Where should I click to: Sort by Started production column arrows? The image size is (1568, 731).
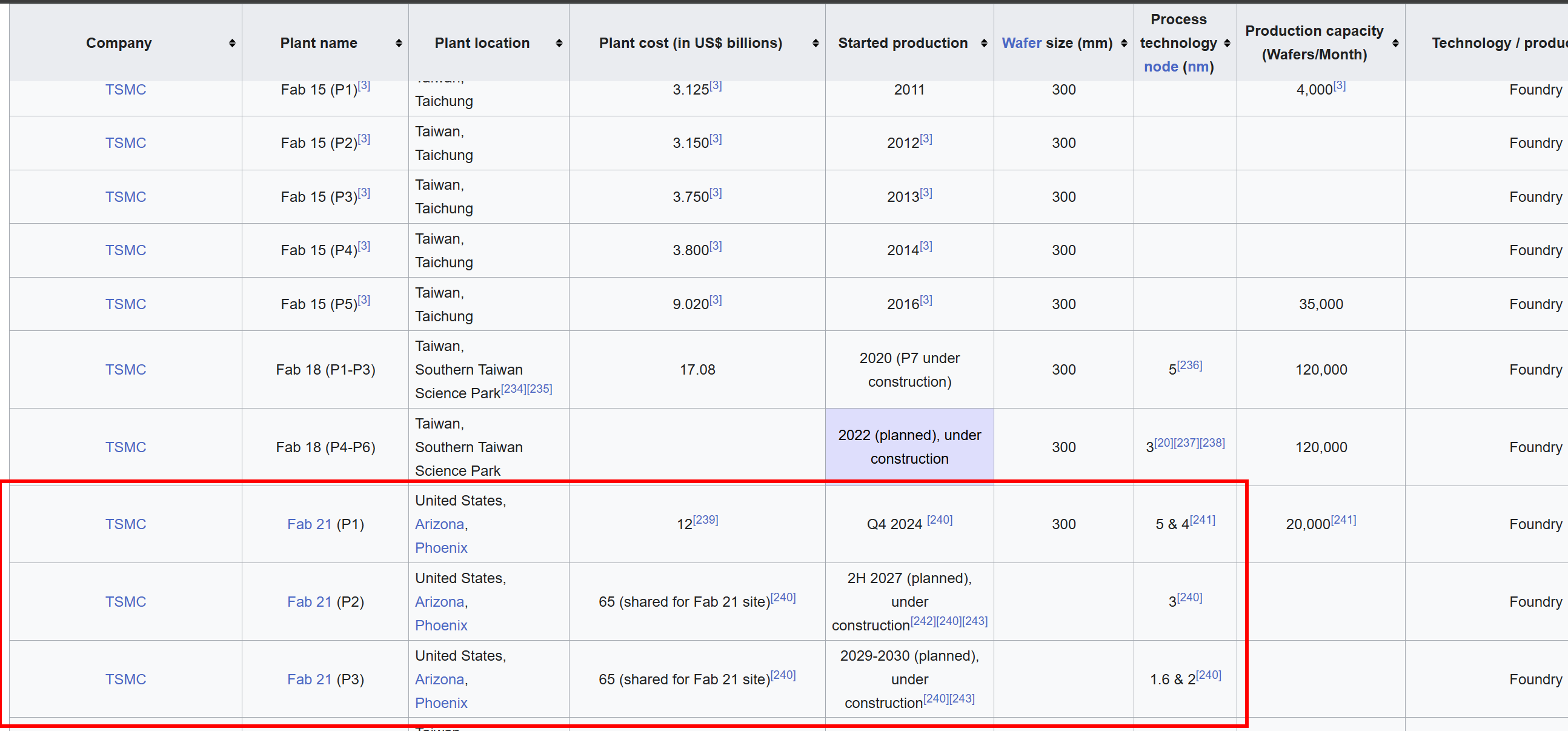tap(984, 43)
